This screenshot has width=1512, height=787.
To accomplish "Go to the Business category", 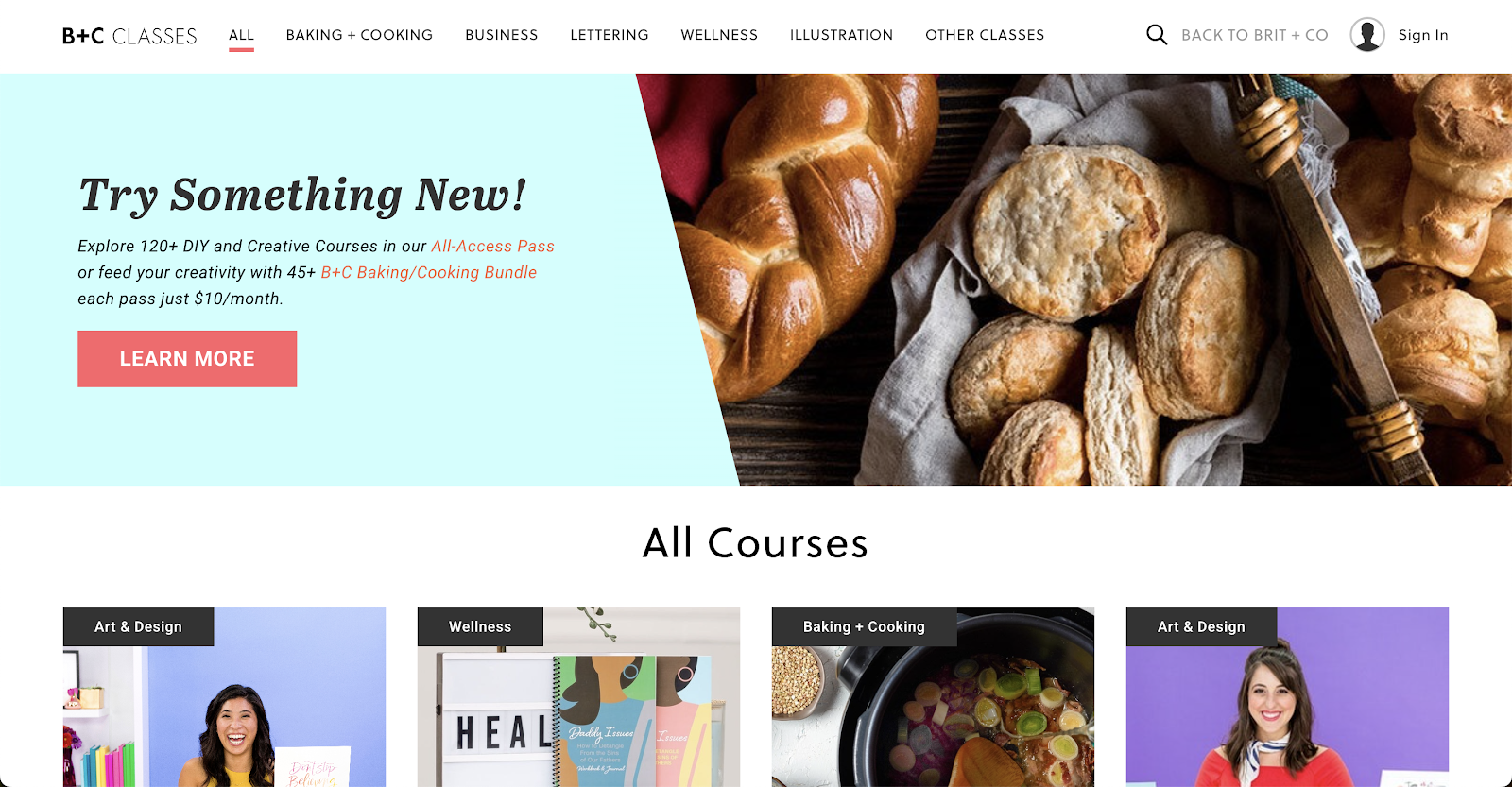I will pos(502,35).
